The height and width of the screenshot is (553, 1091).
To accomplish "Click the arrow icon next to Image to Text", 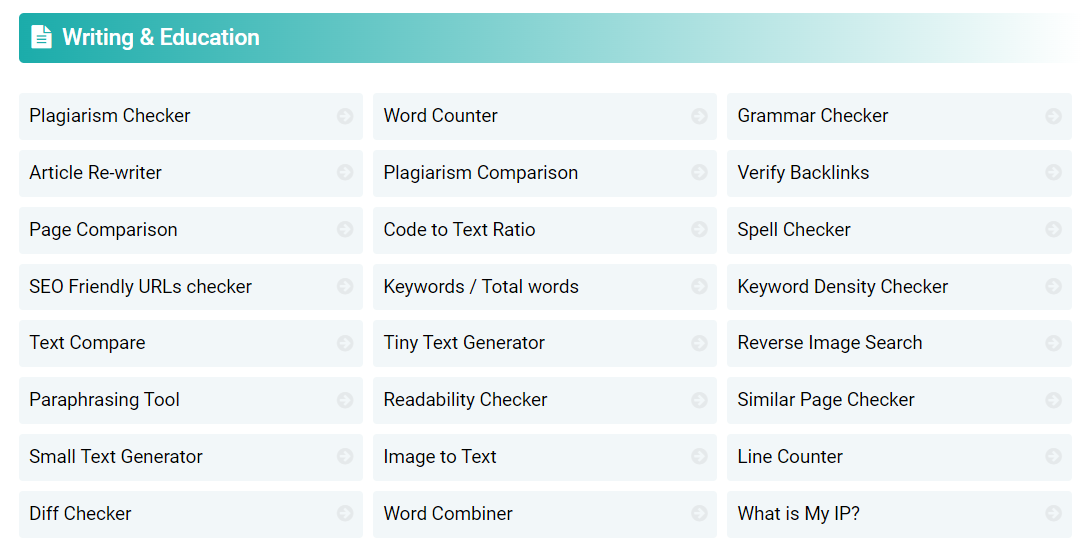I will [699, 456].
